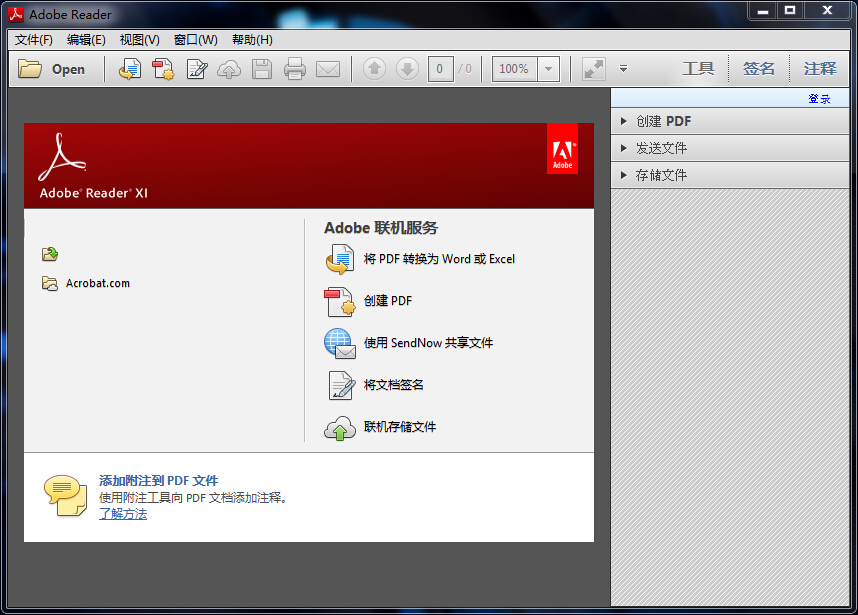
Task: Click 使用附注工具向 PDF 文档添加注释 description
Action: tap(193, 498)
